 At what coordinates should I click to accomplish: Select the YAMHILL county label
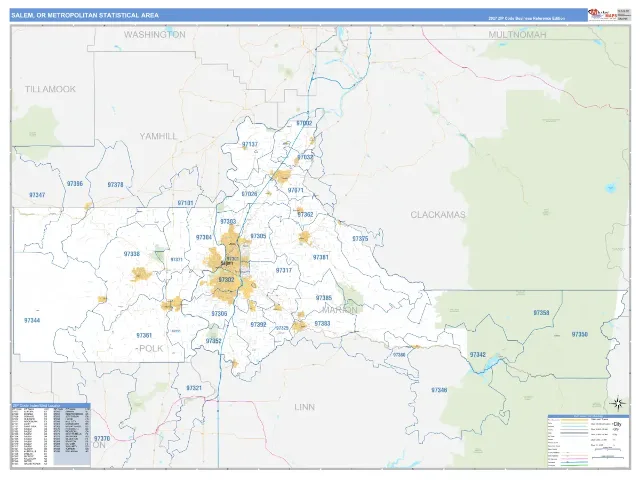point(158,136)
